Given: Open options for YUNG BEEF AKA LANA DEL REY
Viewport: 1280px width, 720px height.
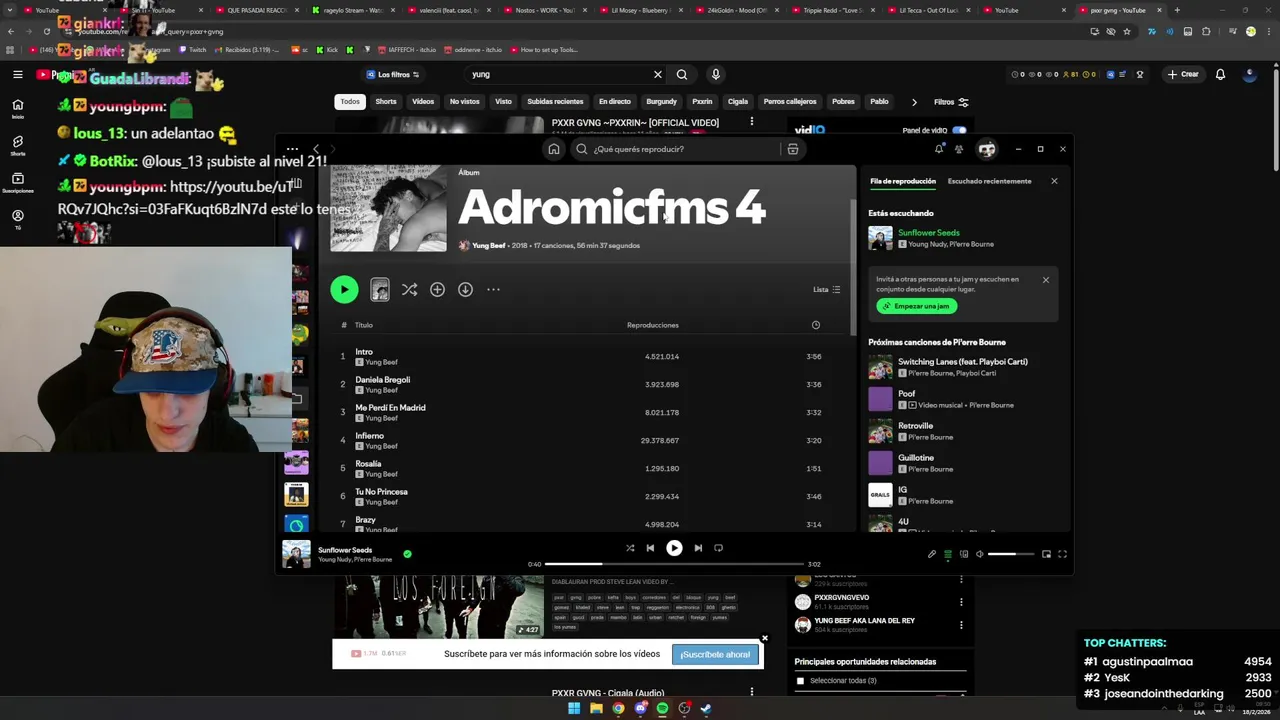Looking at the screenshot, I should click(961, 625).
